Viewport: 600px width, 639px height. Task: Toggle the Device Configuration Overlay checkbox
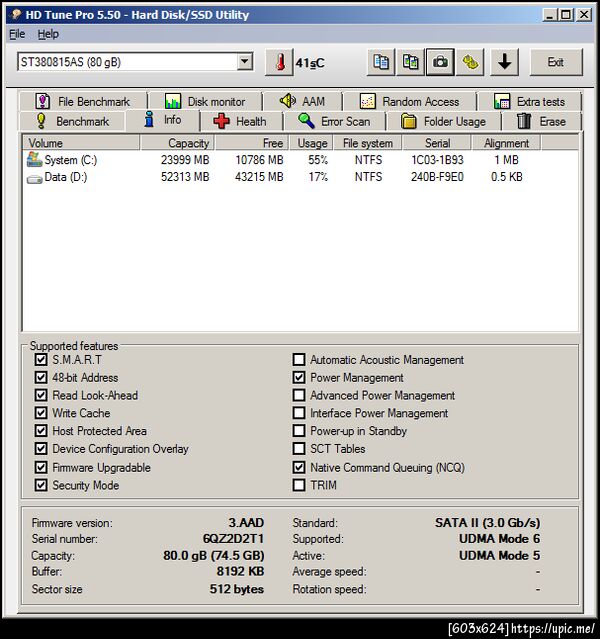pyautogui.click(x=41, y=449)
